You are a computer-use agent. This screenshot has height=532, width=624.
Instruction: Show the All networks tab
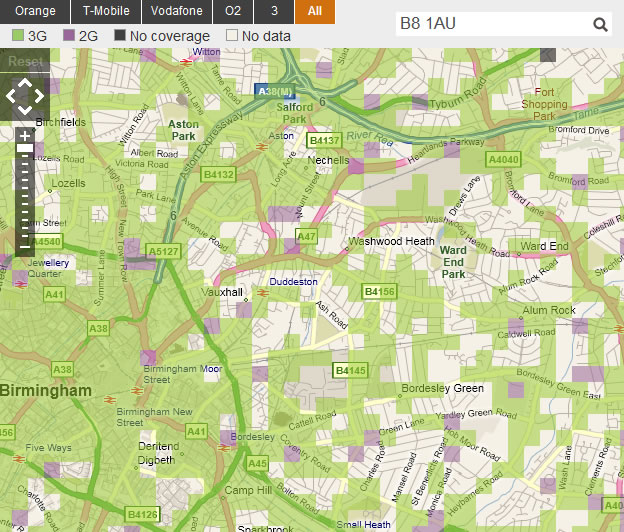(315, 11)
